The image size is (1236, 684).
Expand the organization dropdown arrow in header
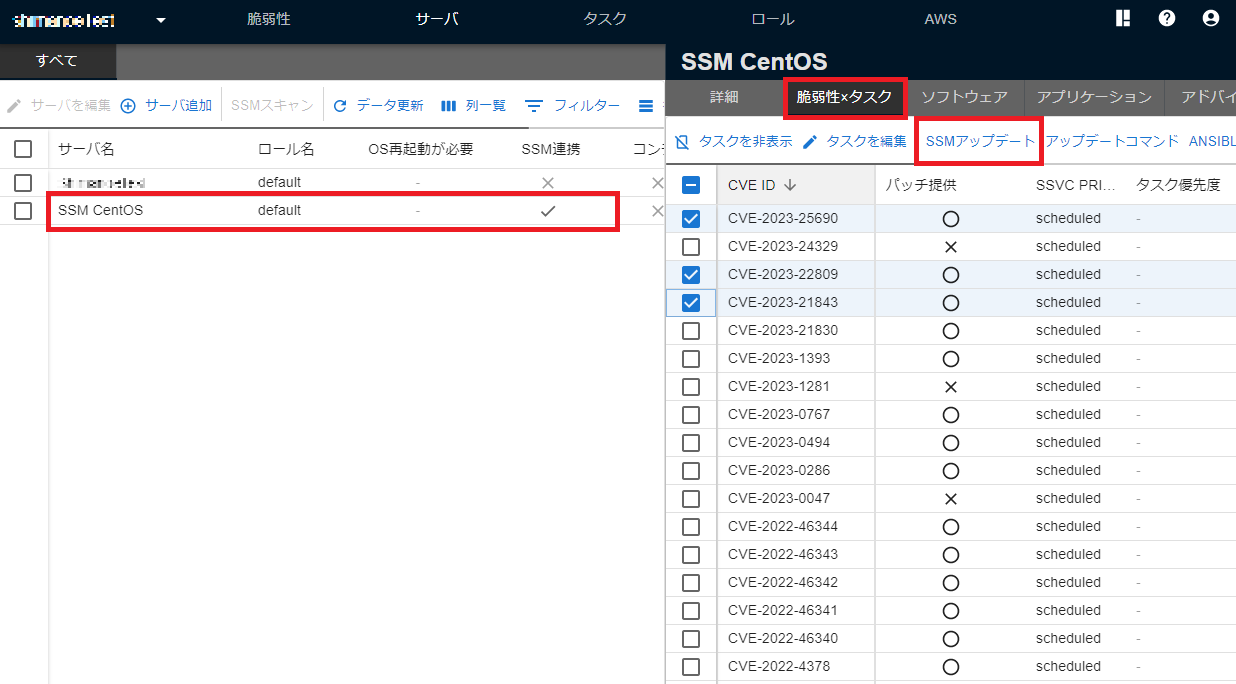point(160,20)
